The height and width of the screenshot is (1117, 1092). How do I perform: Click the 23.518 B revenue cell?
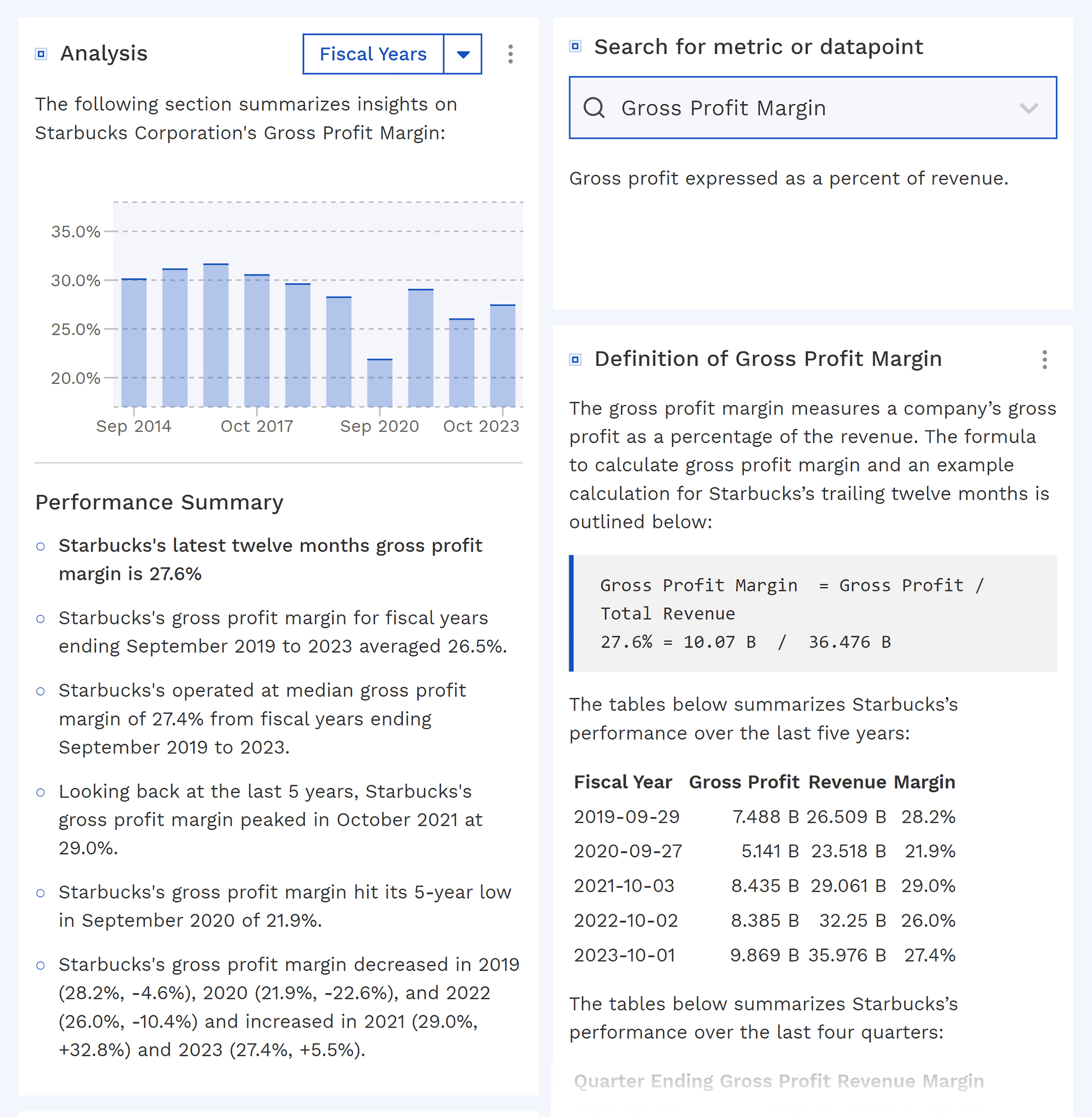coord(849,851)
